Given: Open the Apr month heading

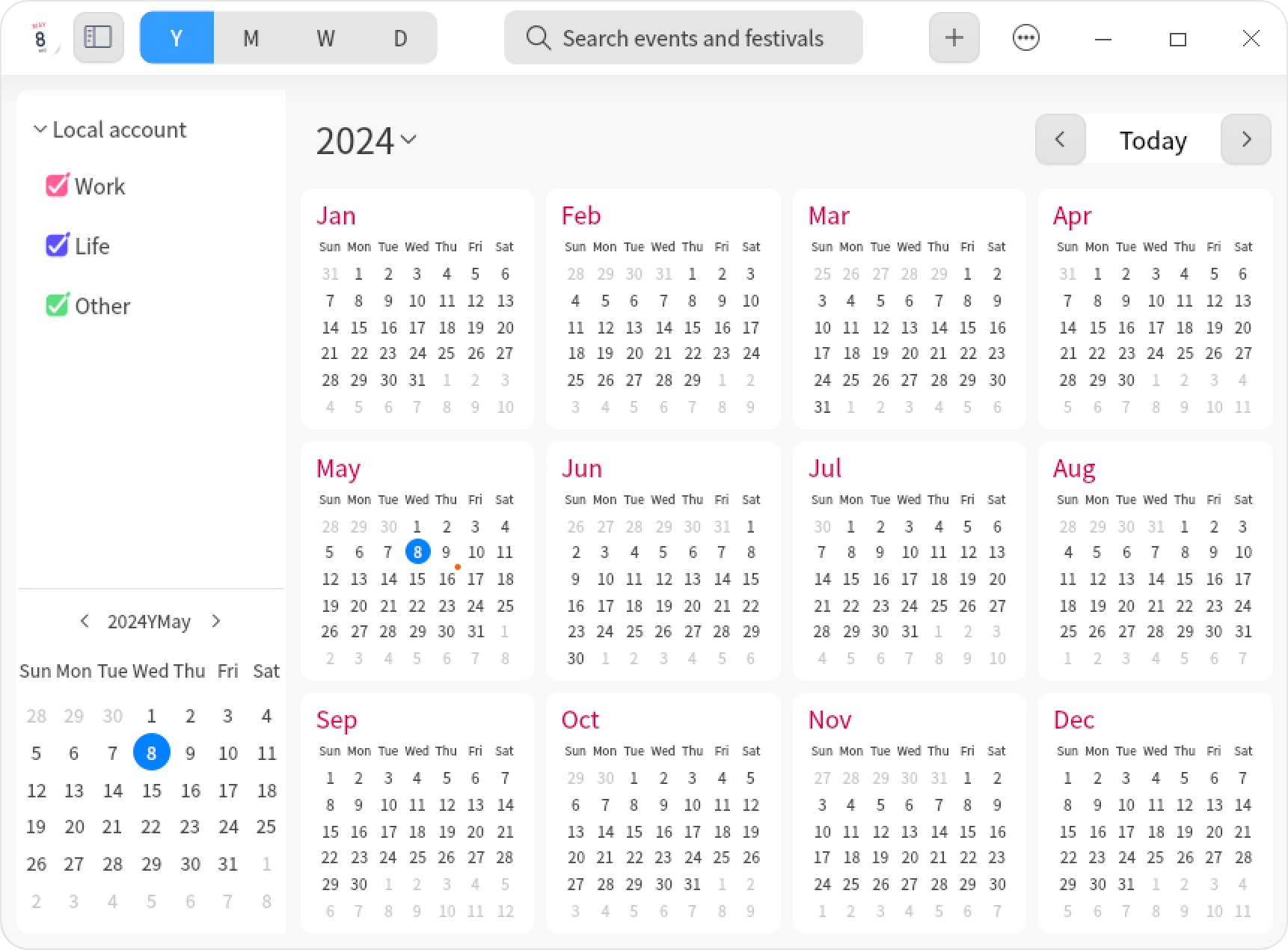Looking at the screenshot, I should coord(1072,216).
